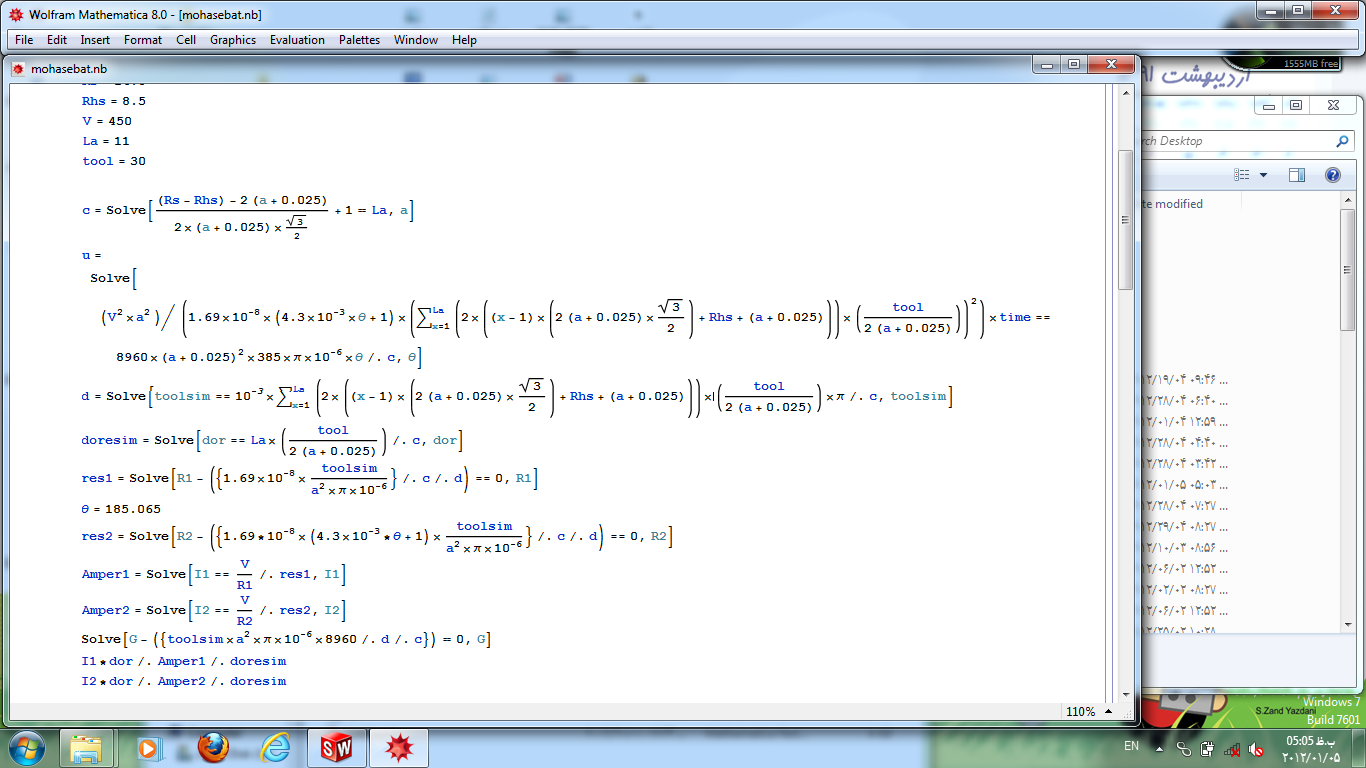Screen dimensions: 1366x768
Task: Open Windows Explorer folder taskbar icon
Action: coord(86,747)
